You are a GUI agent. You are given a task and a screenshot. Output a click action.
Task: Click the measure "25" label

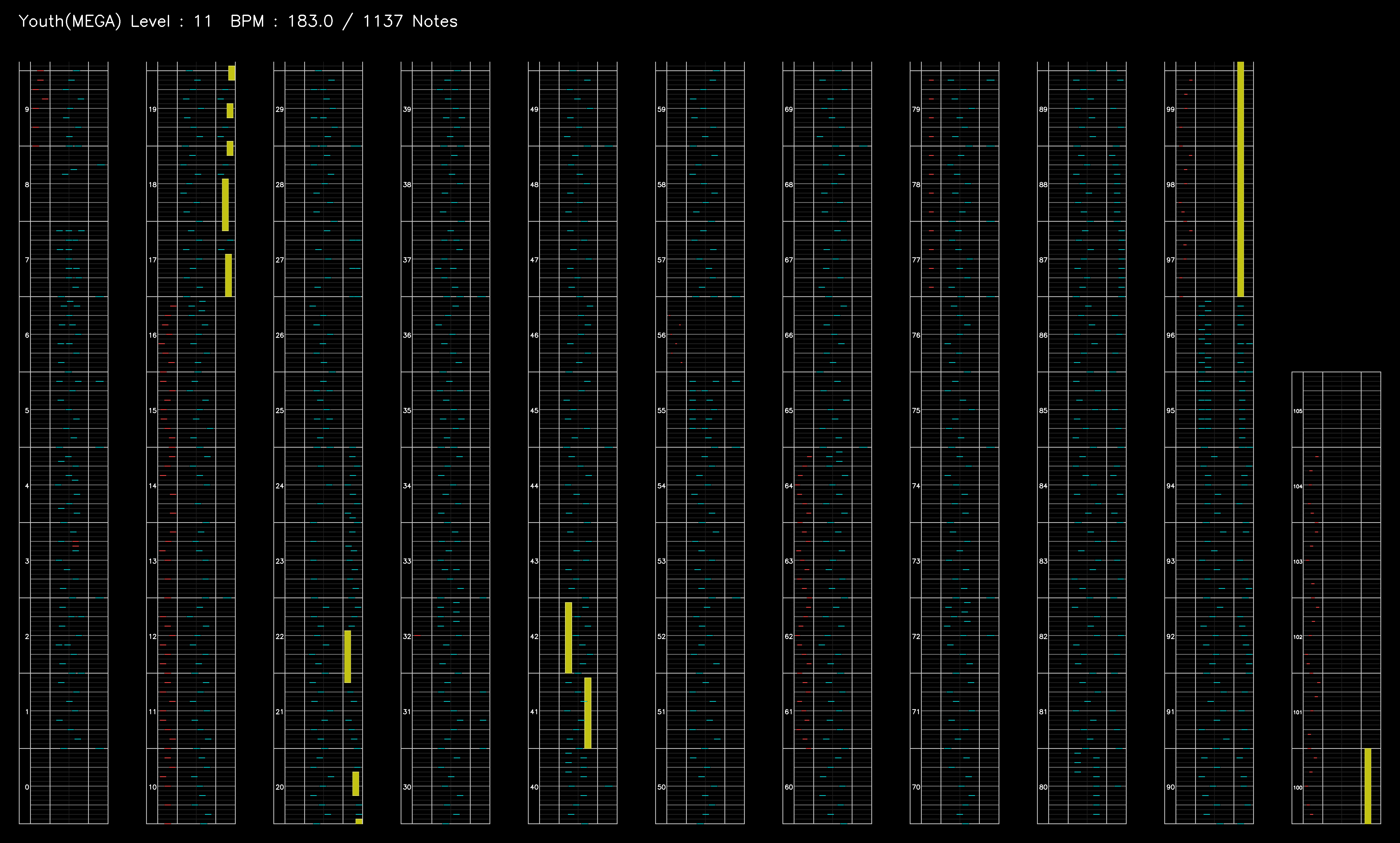[280, 410]
